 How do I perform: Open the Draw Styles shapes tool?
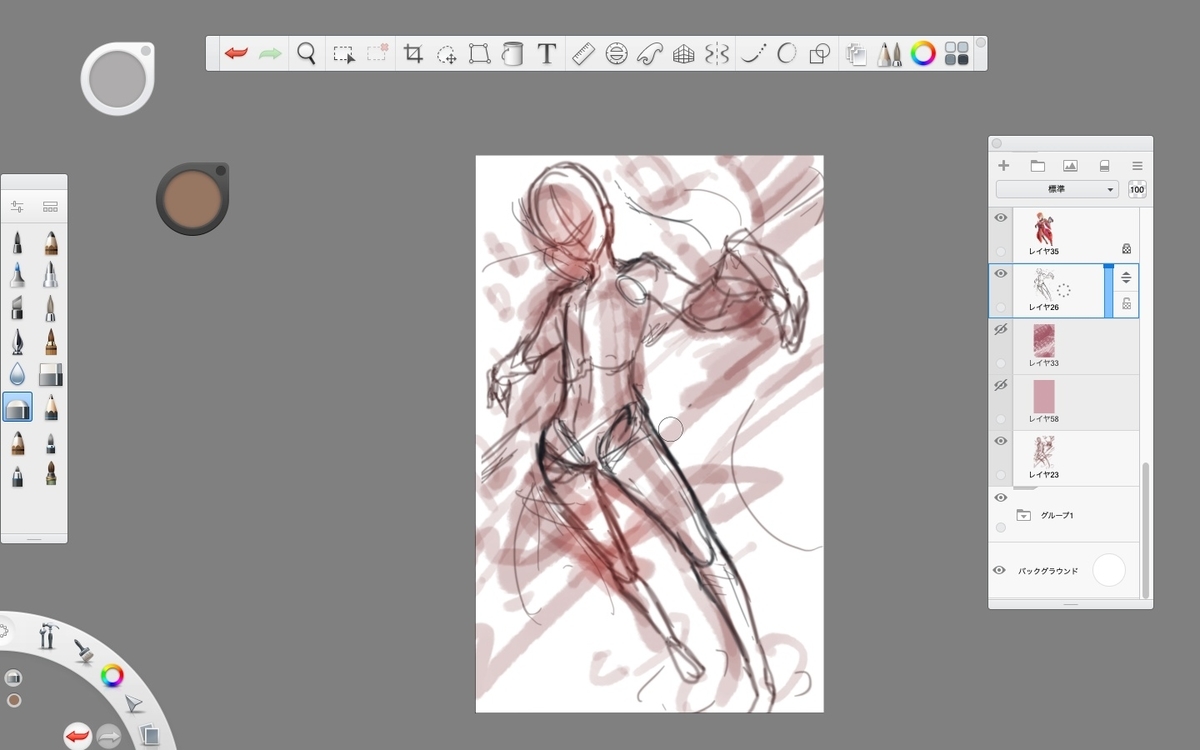pos(819,53)
